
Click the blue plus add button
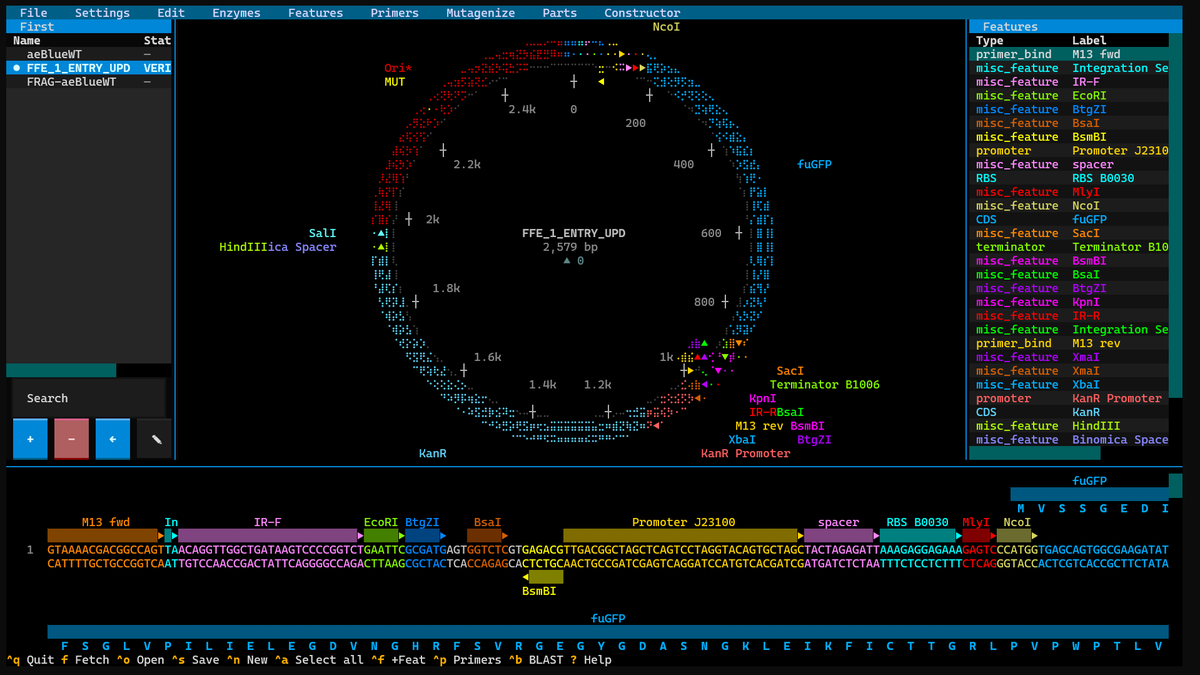click(30, 439)
